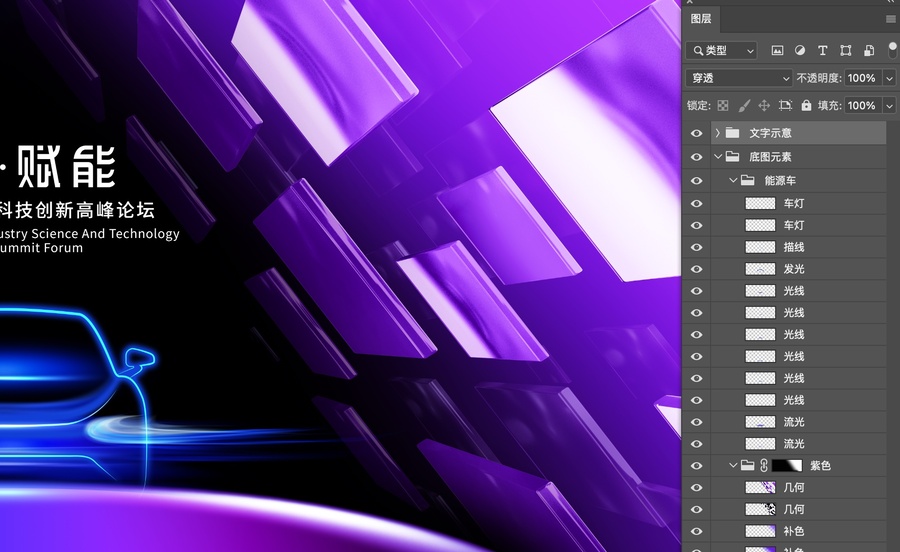Select the 发光 layer thumbnail
The image size is (900, 552).
tap(760, 269)
